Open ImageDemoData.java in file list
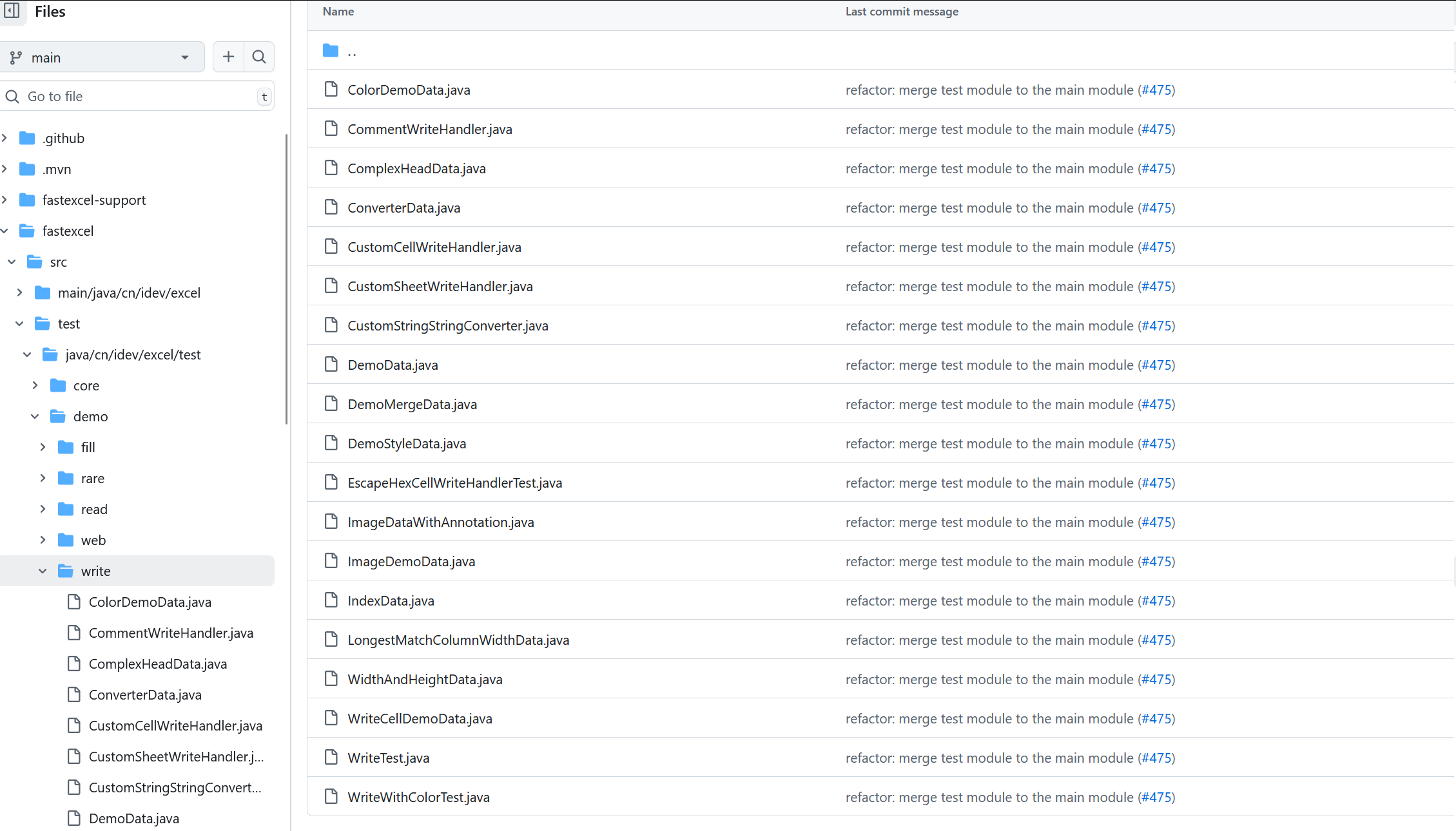This screenshot has width=1456, height=831. tap(411, 562)
